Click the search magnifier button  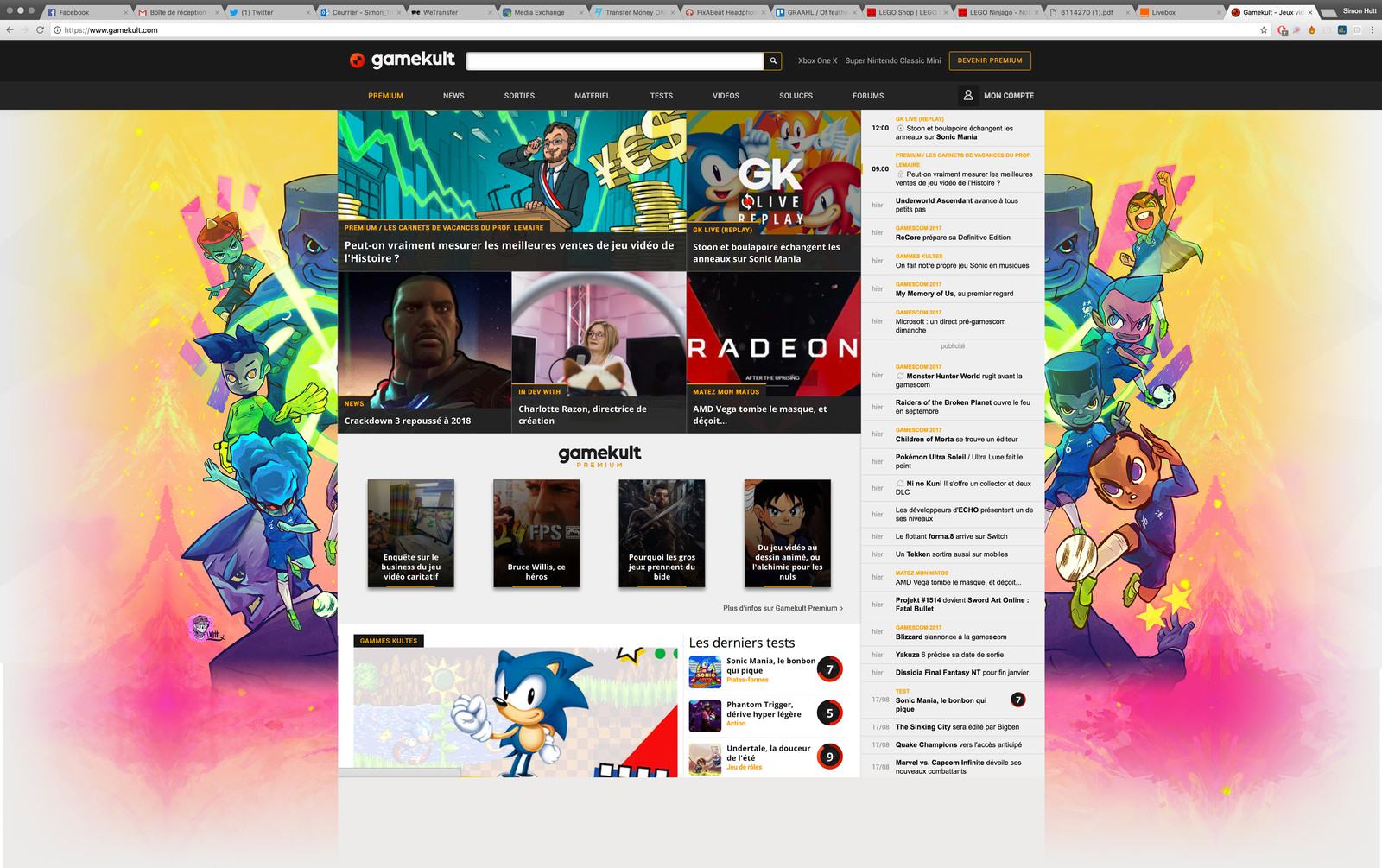coord(773,60)
